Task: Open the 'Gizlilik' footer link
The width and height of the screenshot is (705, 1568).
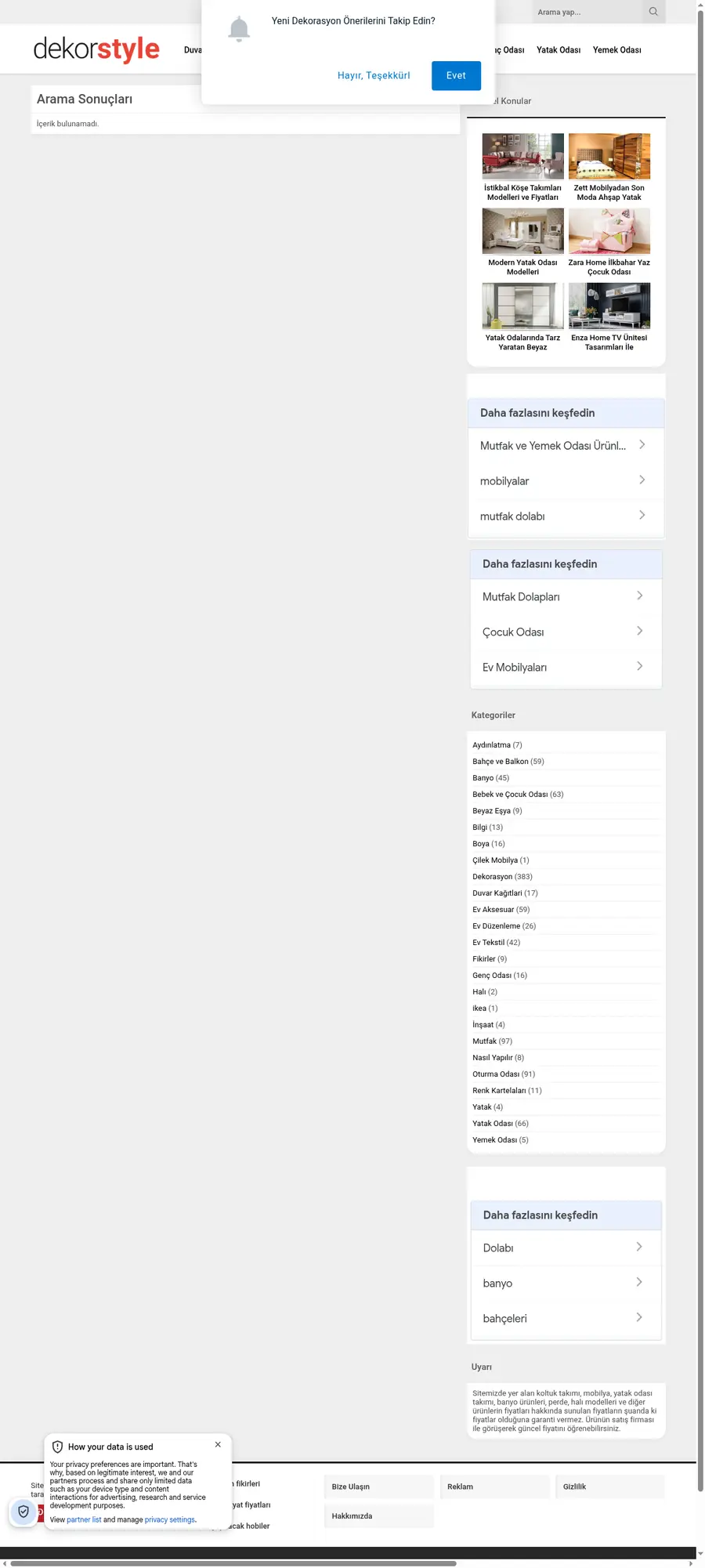Action: coord(610,1487)
